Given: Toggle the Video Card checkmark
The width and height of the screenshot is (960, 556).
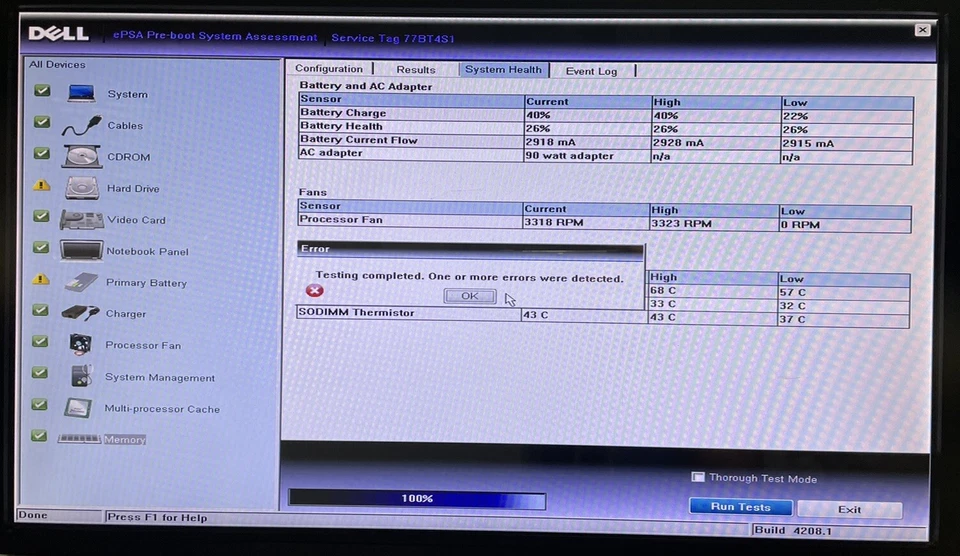Looking at the screenshot, I should coord(41,216).
